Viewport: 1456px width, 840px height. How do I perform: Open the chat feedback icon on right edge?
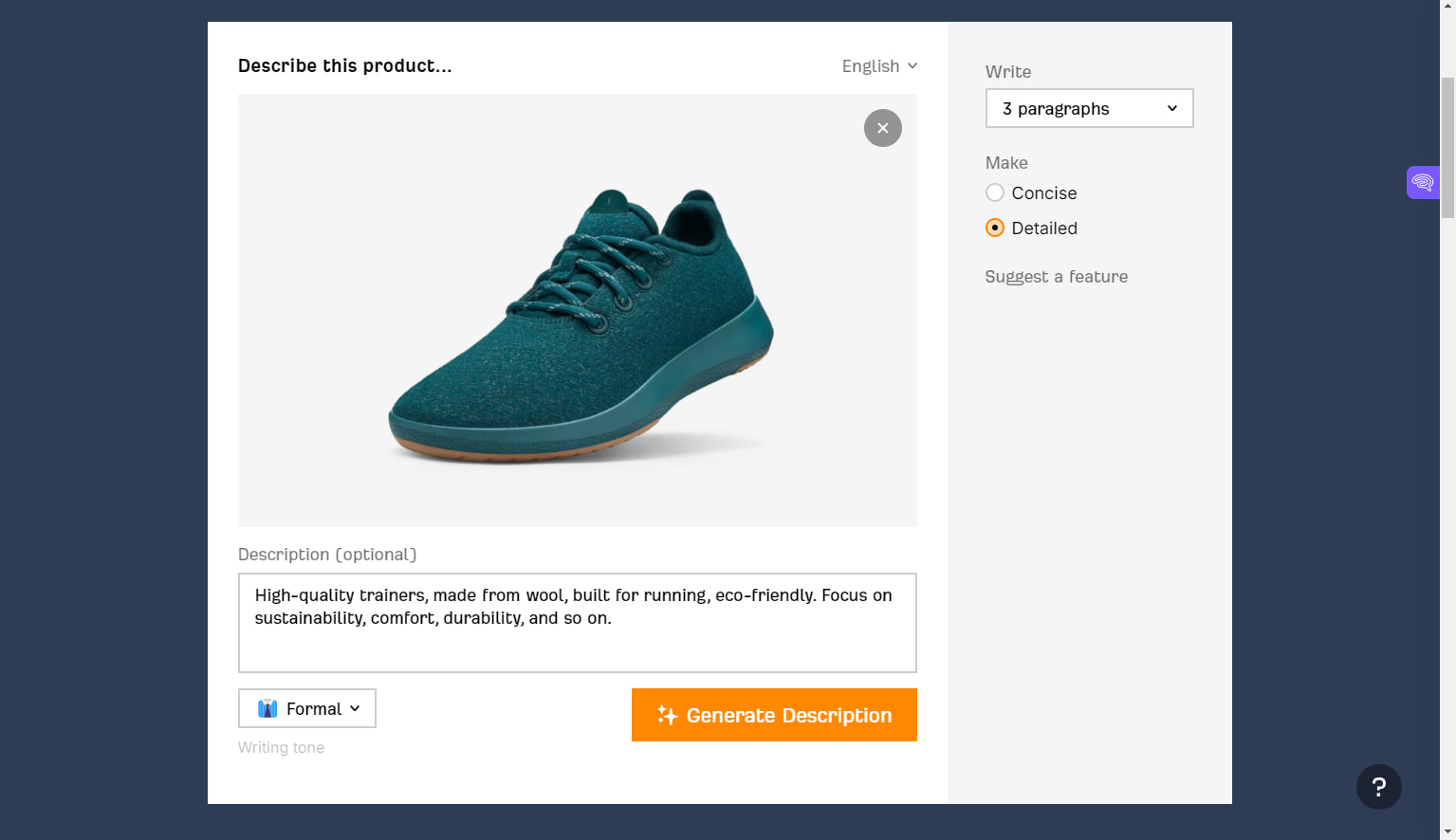1423,182
